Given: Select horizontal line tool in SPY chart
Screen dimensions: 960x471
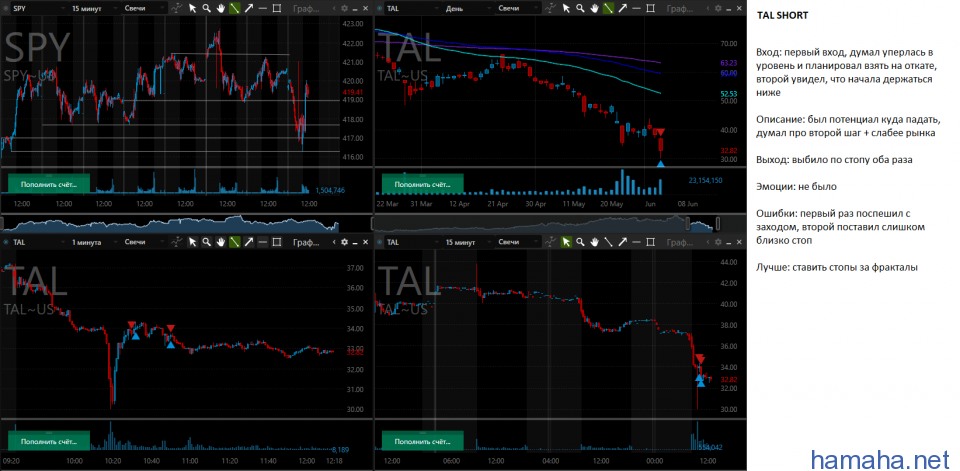Looking at the screenshot, I should point(263,8).
